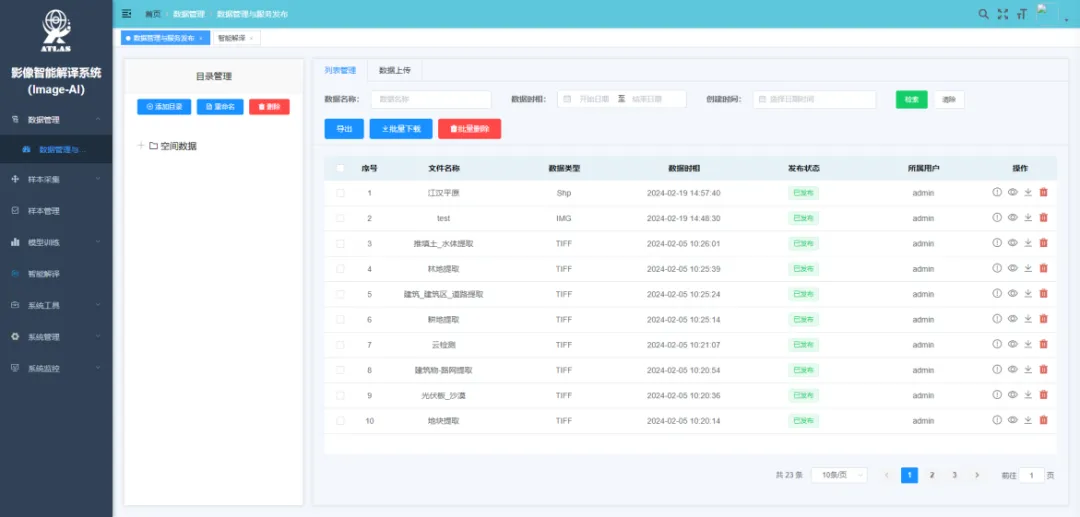Click the font size icon in header
The height and width of the screenshot is (517, 1080).
[x=1021, y=14]
